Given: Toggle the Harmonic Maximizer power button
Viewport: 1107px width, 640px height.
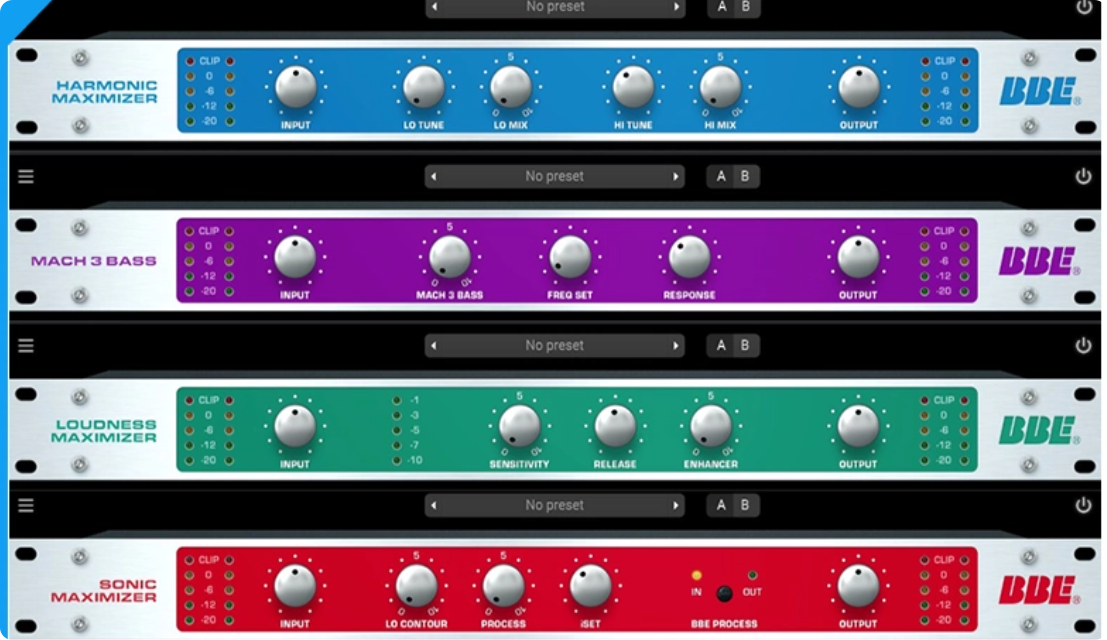Looking at the screenshot, I should coord(1084,7).
